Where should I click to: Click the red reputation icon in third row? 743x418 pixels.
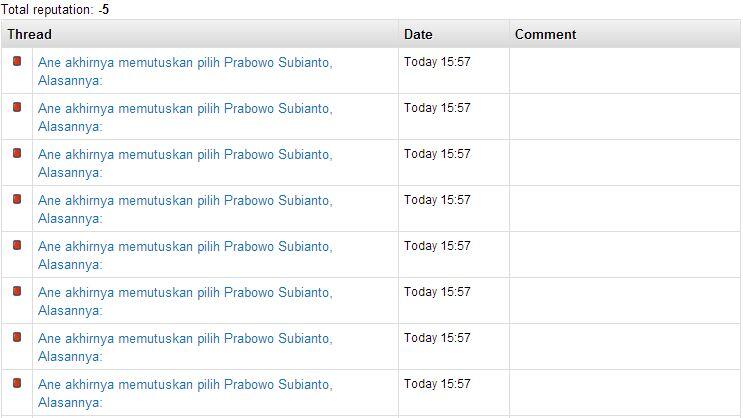pyautogui.click(x=17, y=153)
